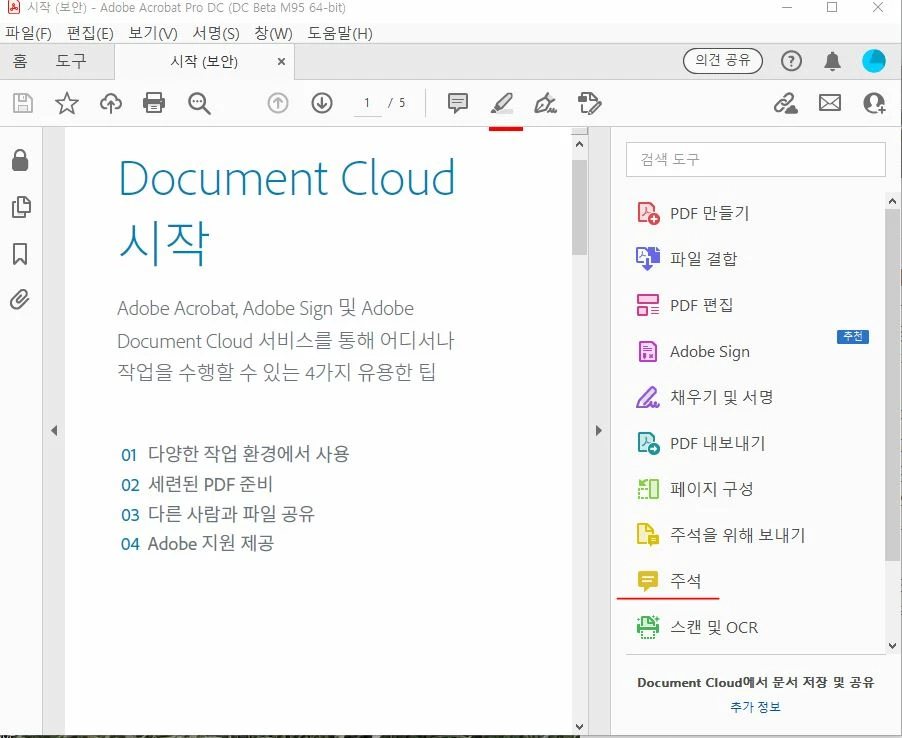Click the 의견 공유 button

[x=723, y=60]
